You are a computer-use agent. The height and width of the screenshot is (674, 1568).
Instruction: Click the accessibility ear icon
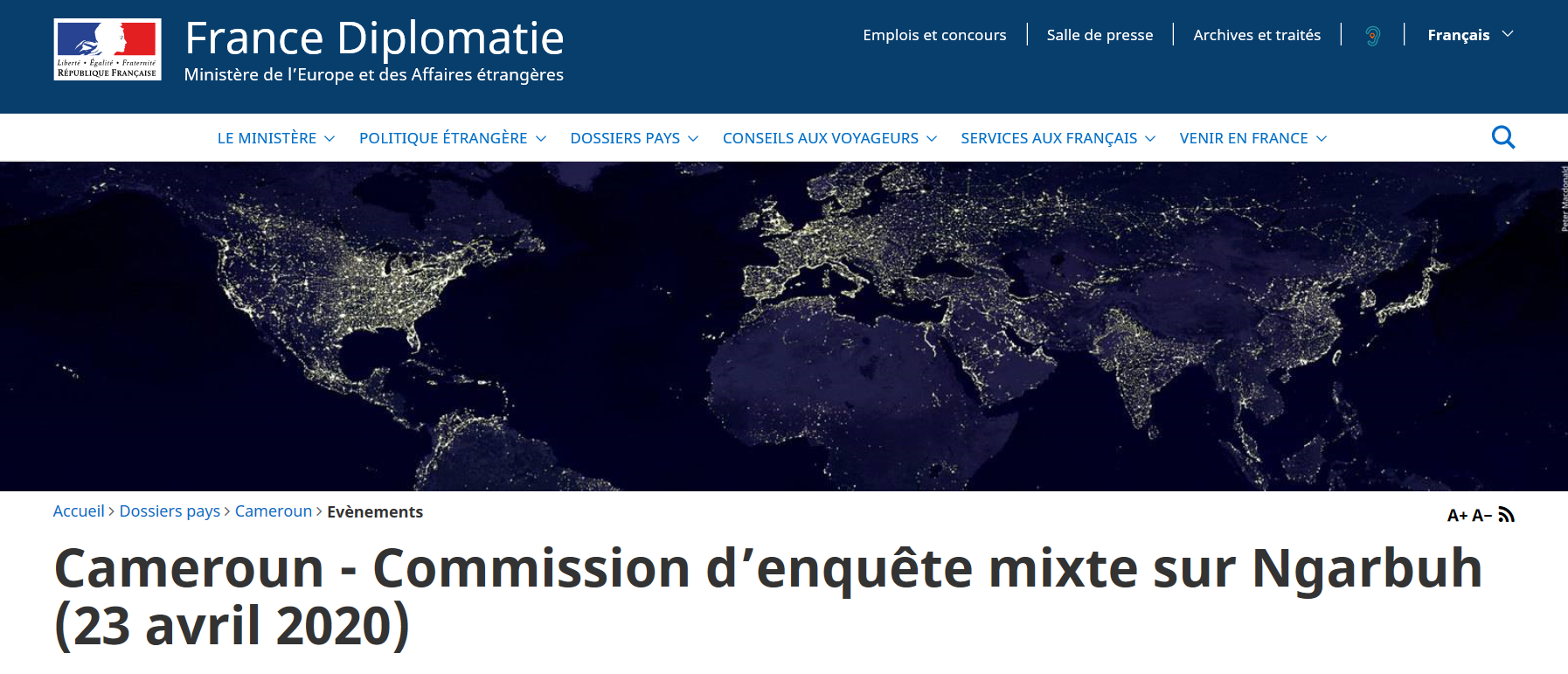pos(1372,36)
